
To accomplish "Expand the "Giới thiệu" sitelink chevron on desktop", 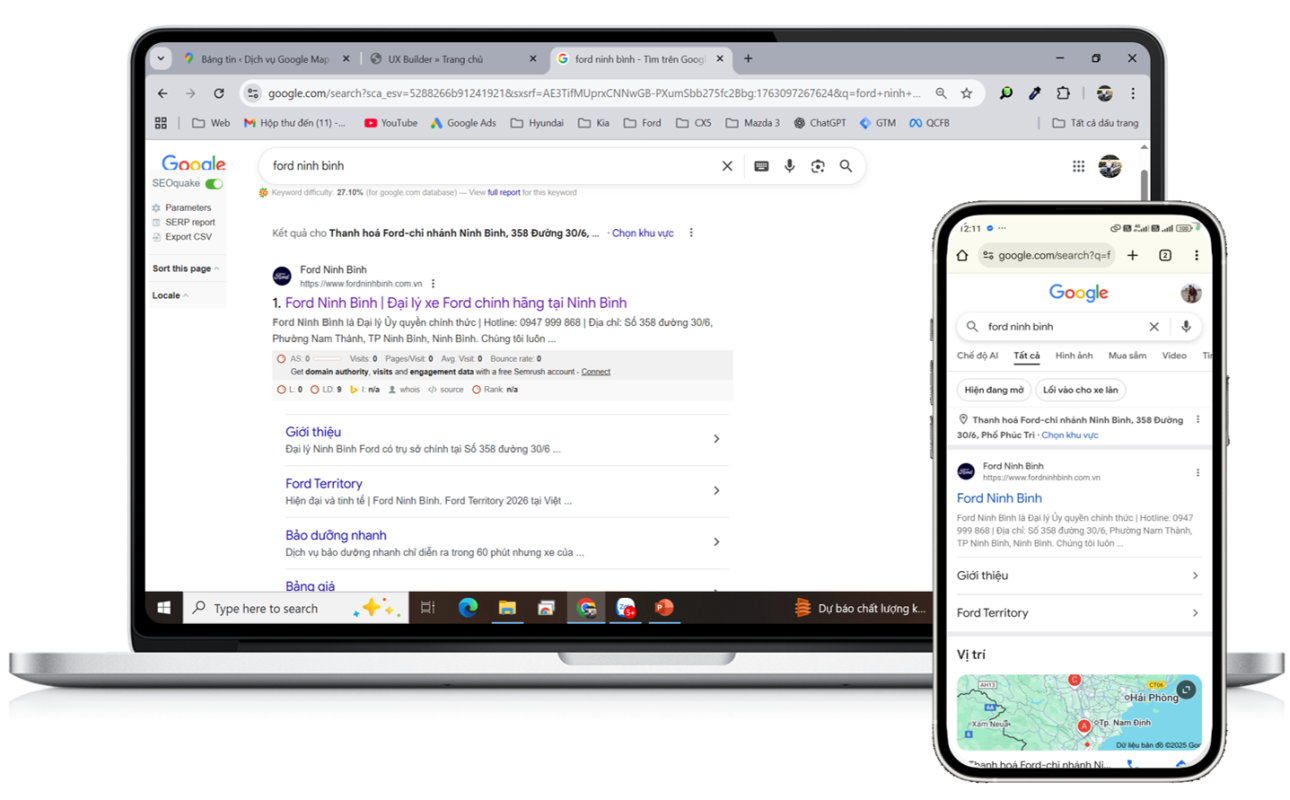I will coord(716,439).
